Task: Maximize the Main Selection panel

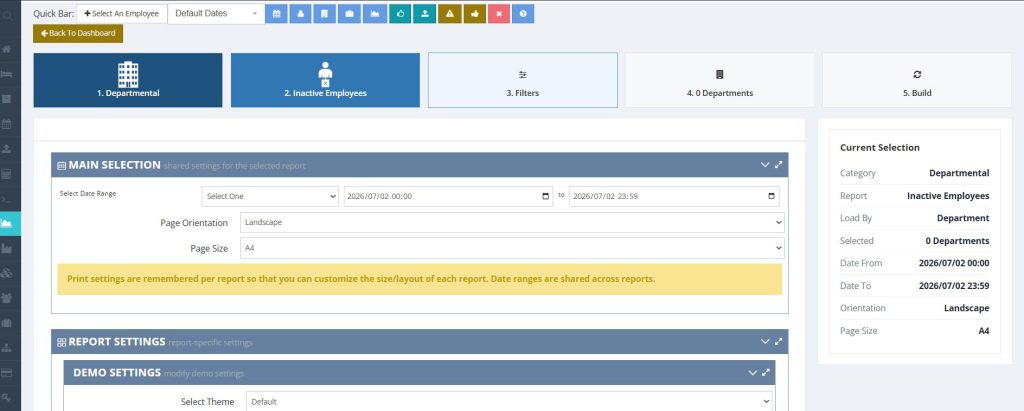Action: click(778, 165)
